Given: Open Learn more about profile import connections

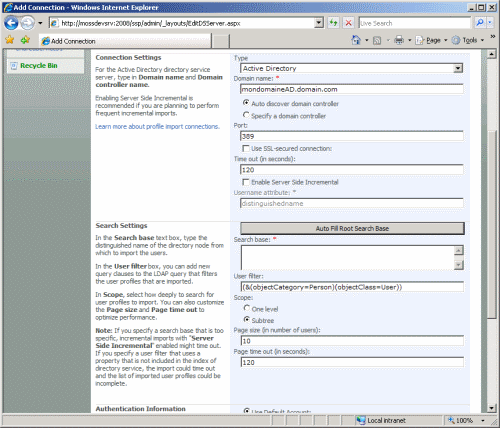Looking at the screenshot, I should click(157, 127).
